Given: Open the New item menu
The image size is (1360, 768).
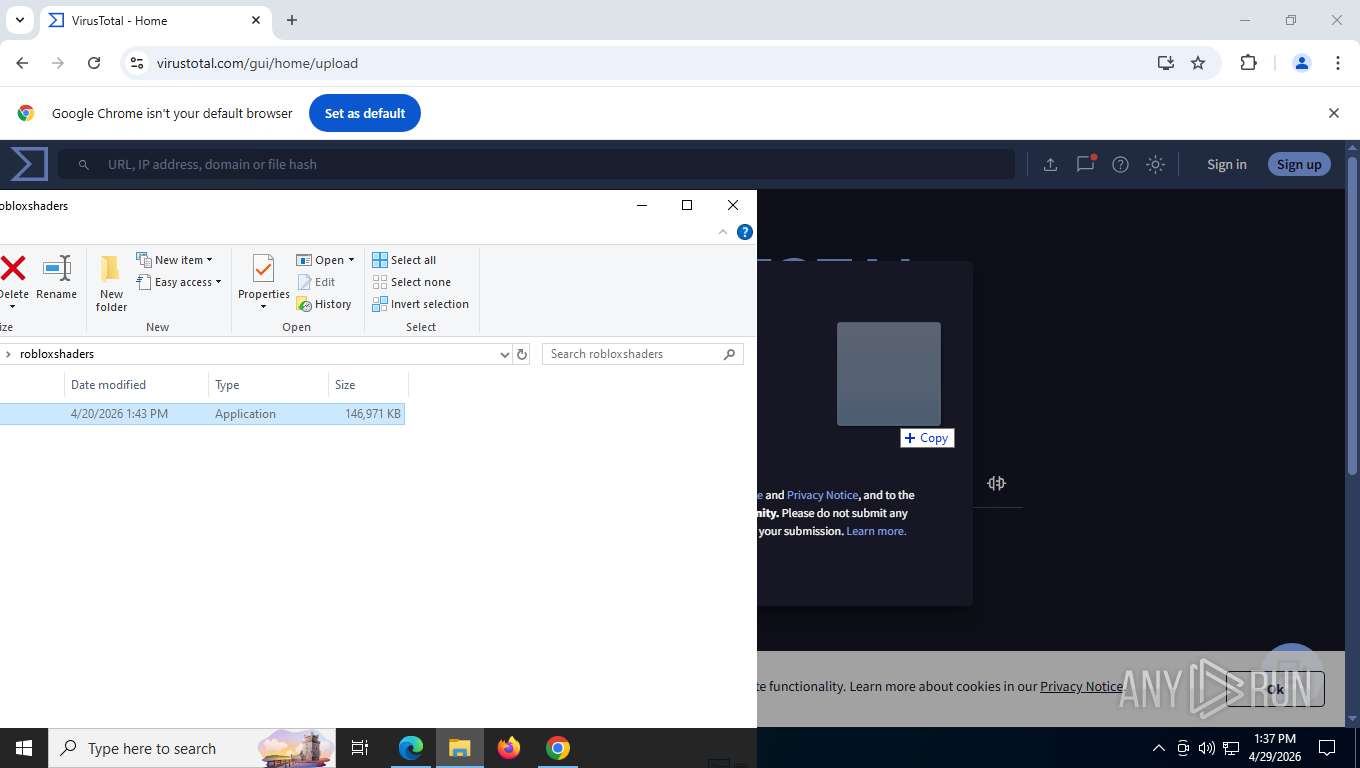Looking at the screenshot, I should tap(174, 260).
